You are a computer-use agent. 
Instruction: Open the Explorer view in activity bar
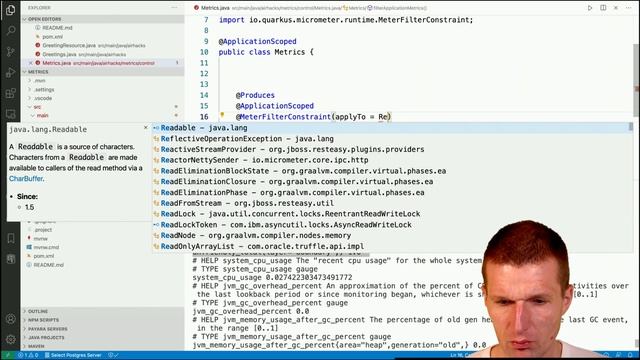tap(11, 10)
